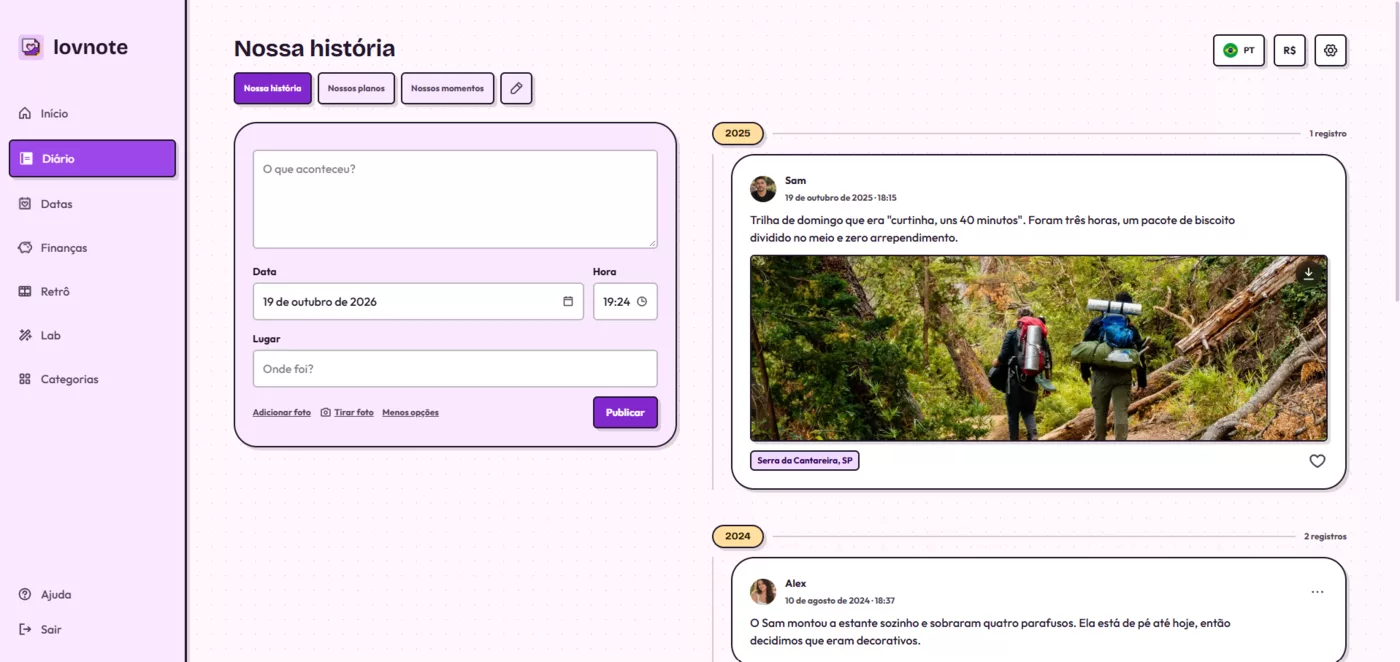Open settings via the gear icon
Viewport: 1400px width, 662px height.
pos(1330,50)
